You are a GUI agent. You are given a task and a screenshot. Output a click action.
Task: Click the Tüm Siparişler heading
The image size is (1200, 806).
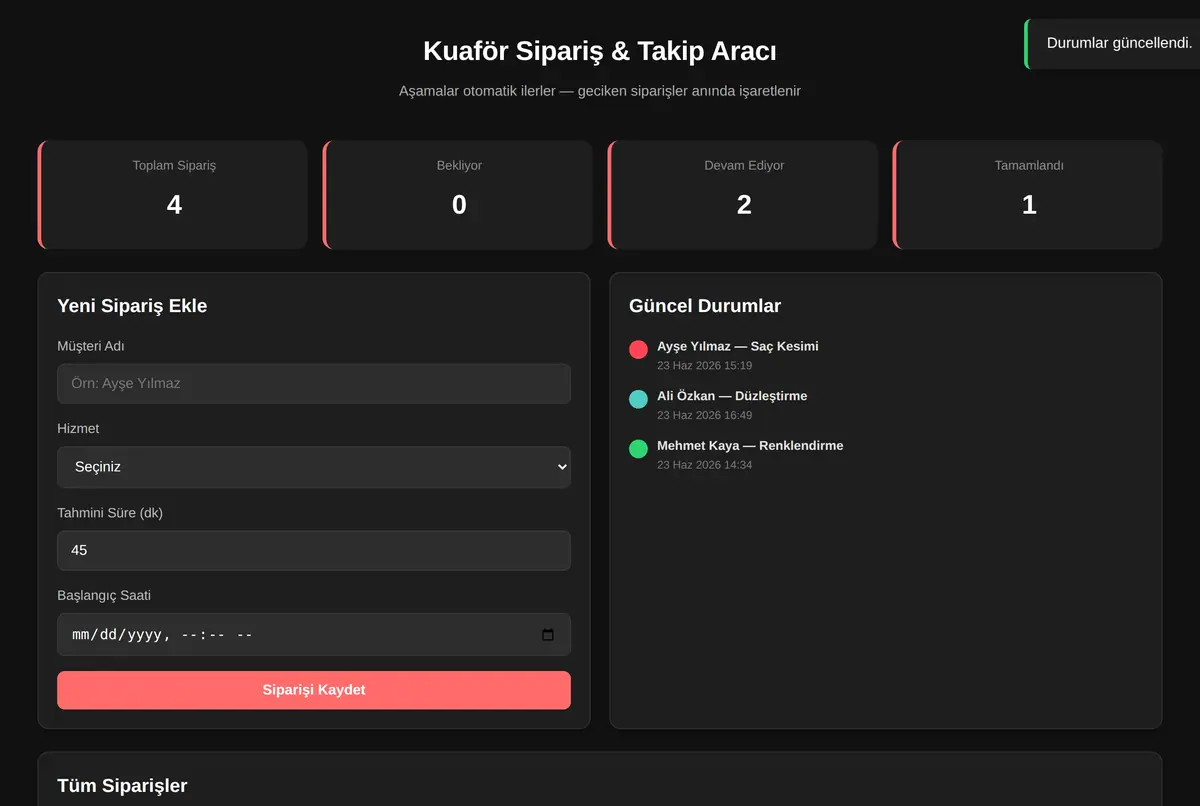122,786
